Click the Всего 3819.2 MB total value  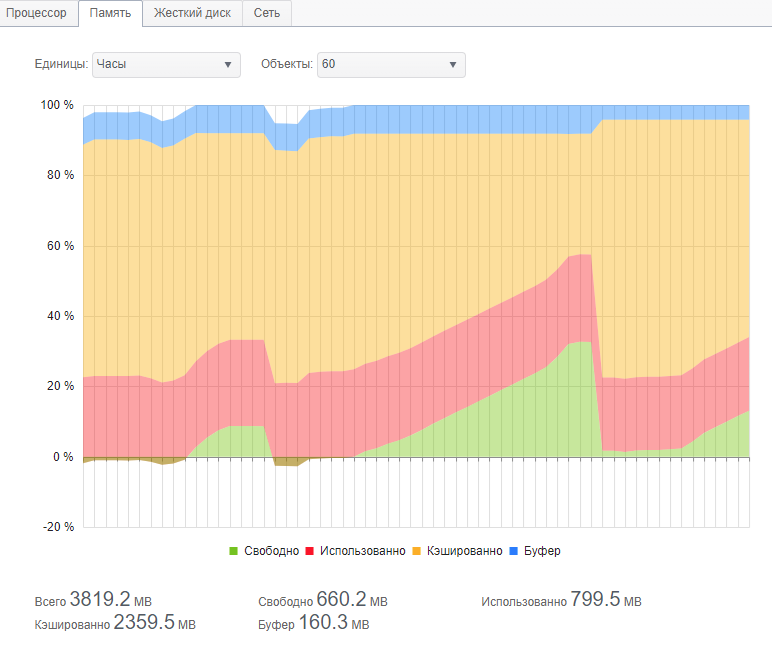point(110,600)
